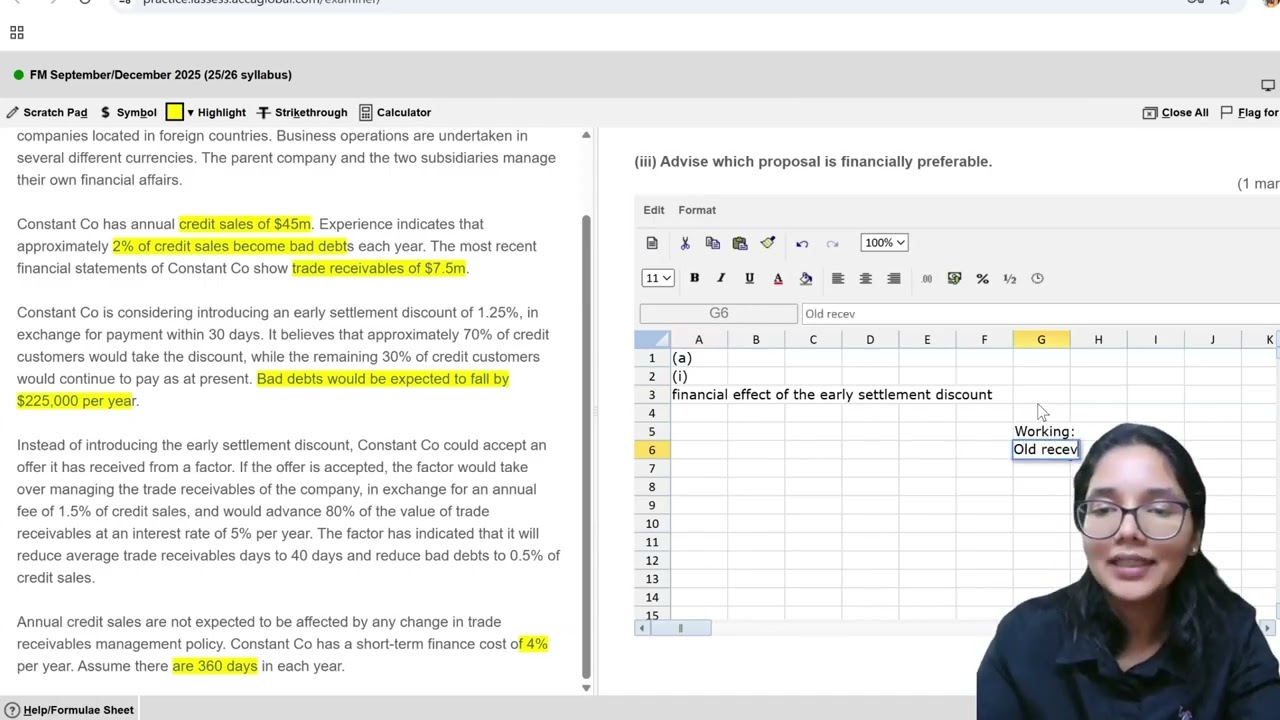Open the spreadsheet Edit menu
The width and height of the screenshot is (1280, 720).
pyautogui.click(x=654, y=210)
